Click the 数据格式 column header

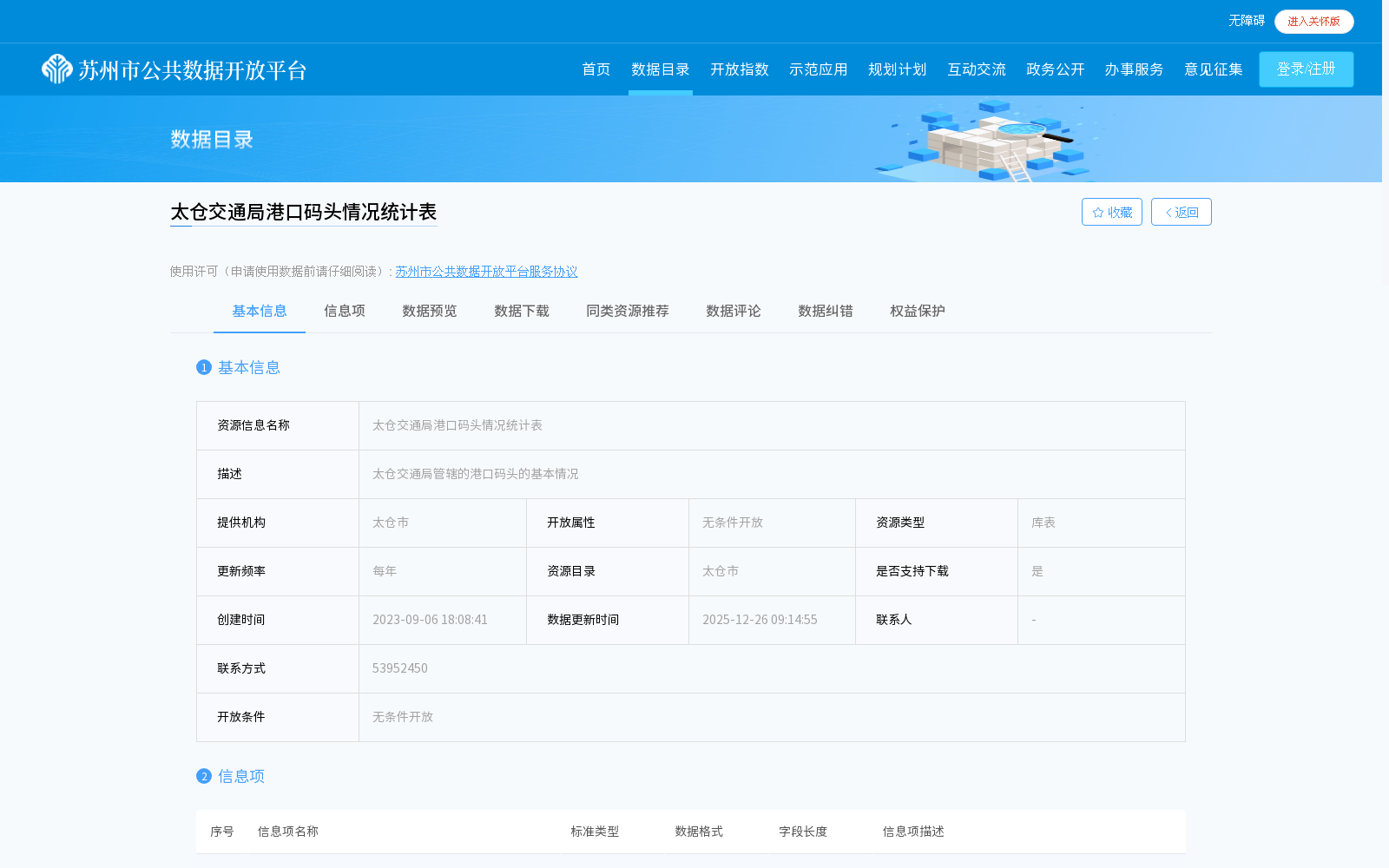[699, 832]
